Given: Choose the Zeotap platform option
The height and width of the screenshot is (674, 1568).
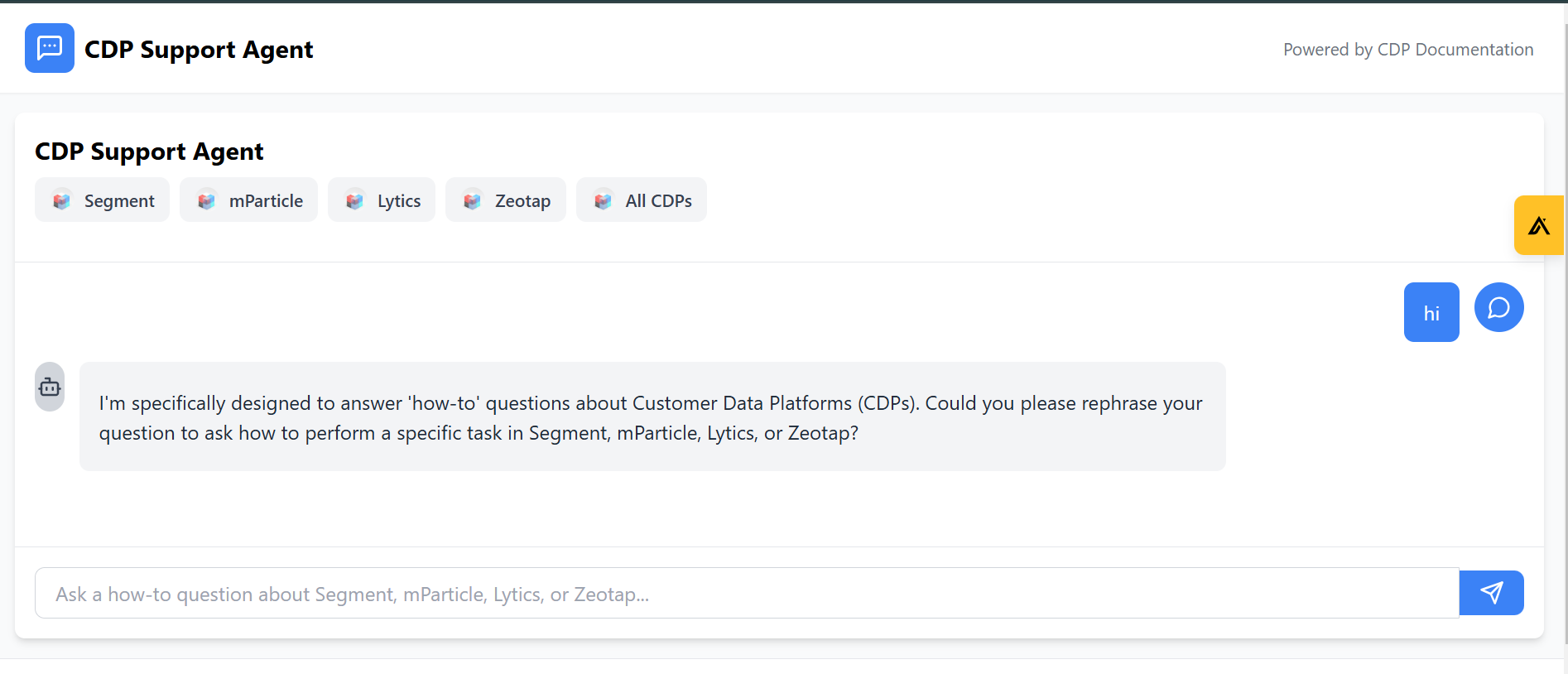Looking at the screenshot, I should coord(505,200).
